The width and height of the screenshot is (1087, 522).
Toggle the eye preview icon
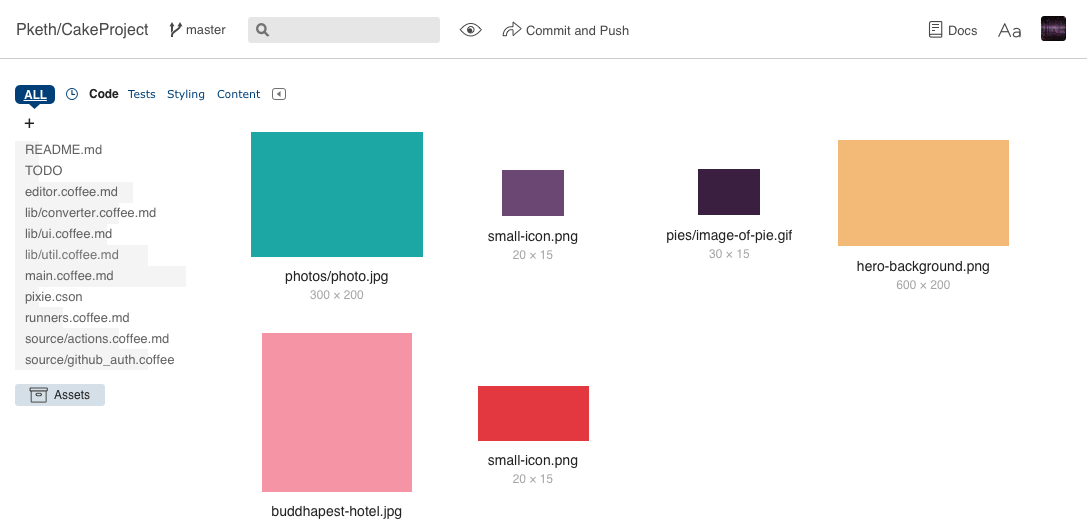pos(471,30)
